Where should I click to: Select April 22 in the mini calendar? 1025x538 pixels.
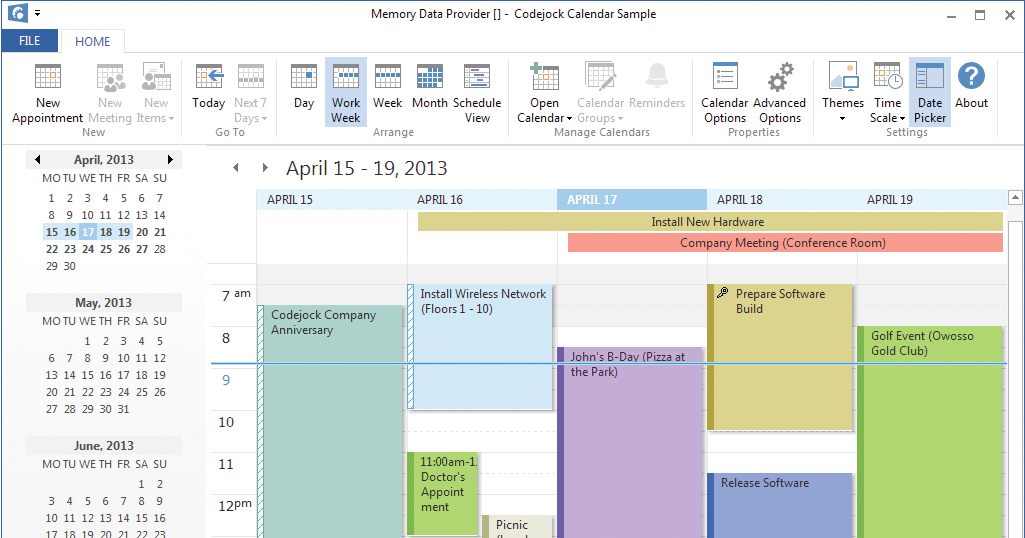point(52,249)
